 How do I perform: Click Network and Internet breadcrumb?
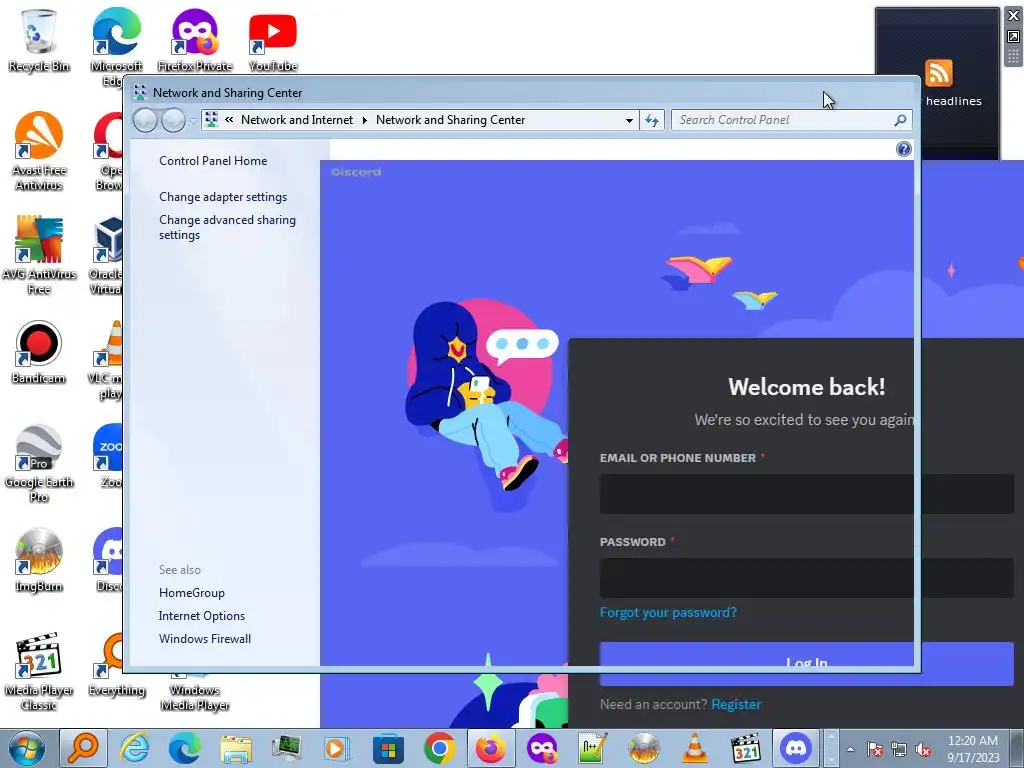point(296,120)
